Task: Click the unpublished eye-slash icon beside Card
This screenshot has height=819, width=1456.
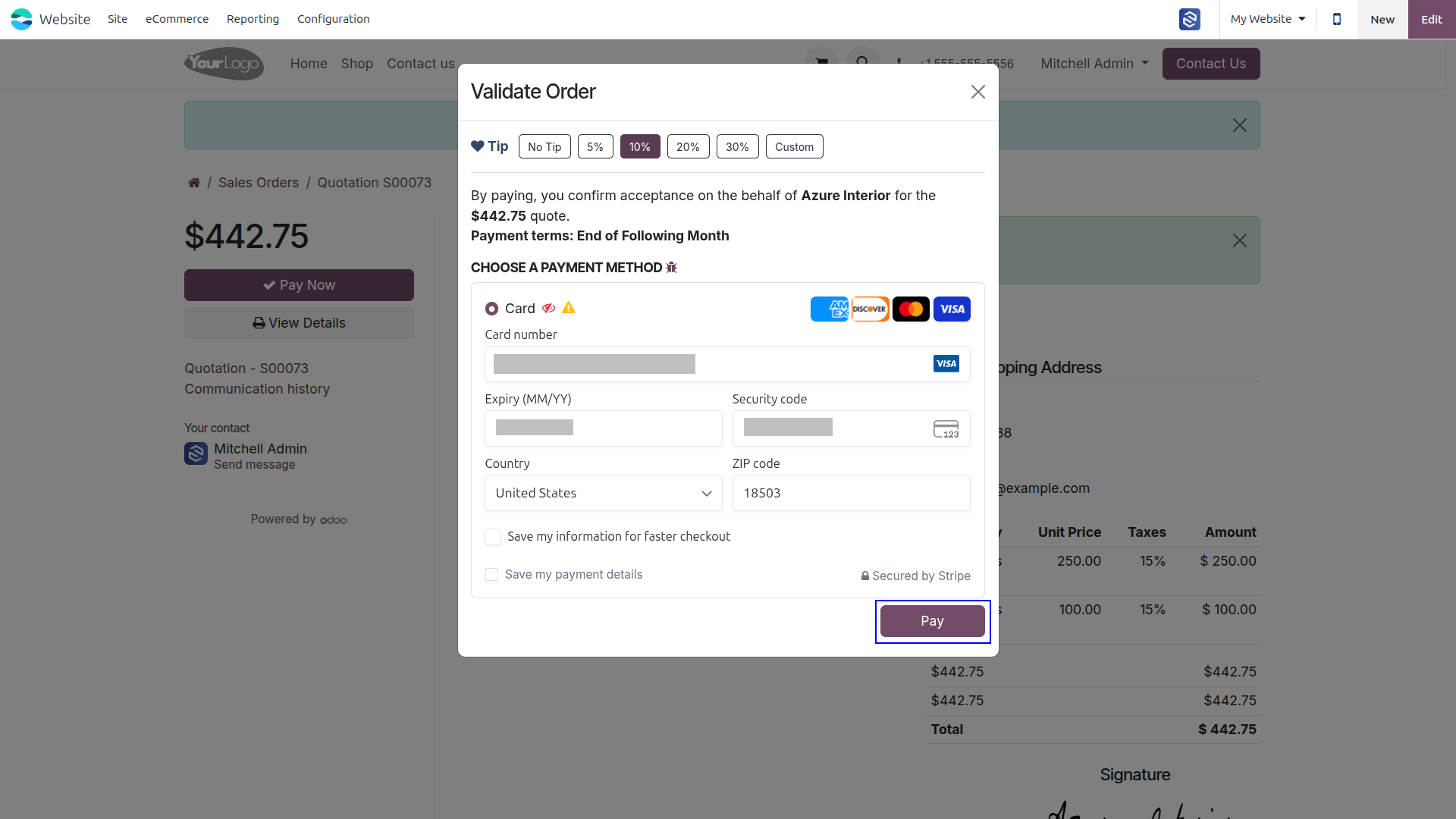Action: point(548,308)
